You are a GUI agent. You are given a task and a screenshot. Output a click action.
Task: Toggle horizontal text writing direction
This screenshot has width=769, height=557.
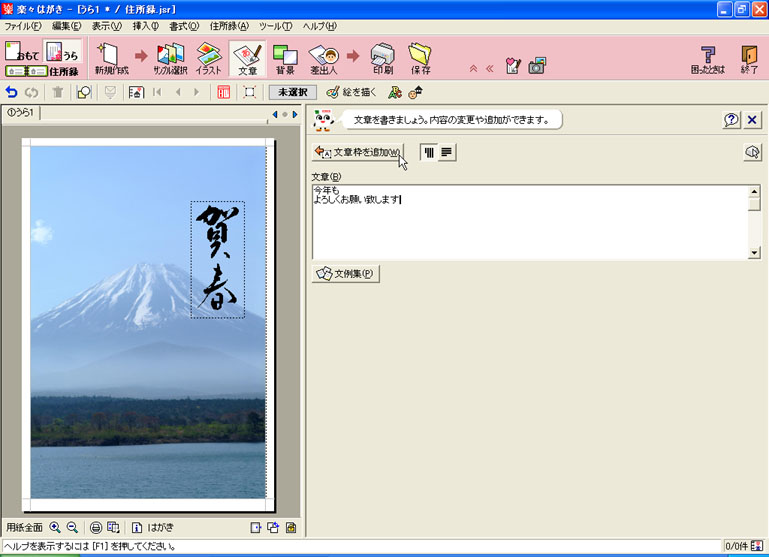[x=446, y=152]
